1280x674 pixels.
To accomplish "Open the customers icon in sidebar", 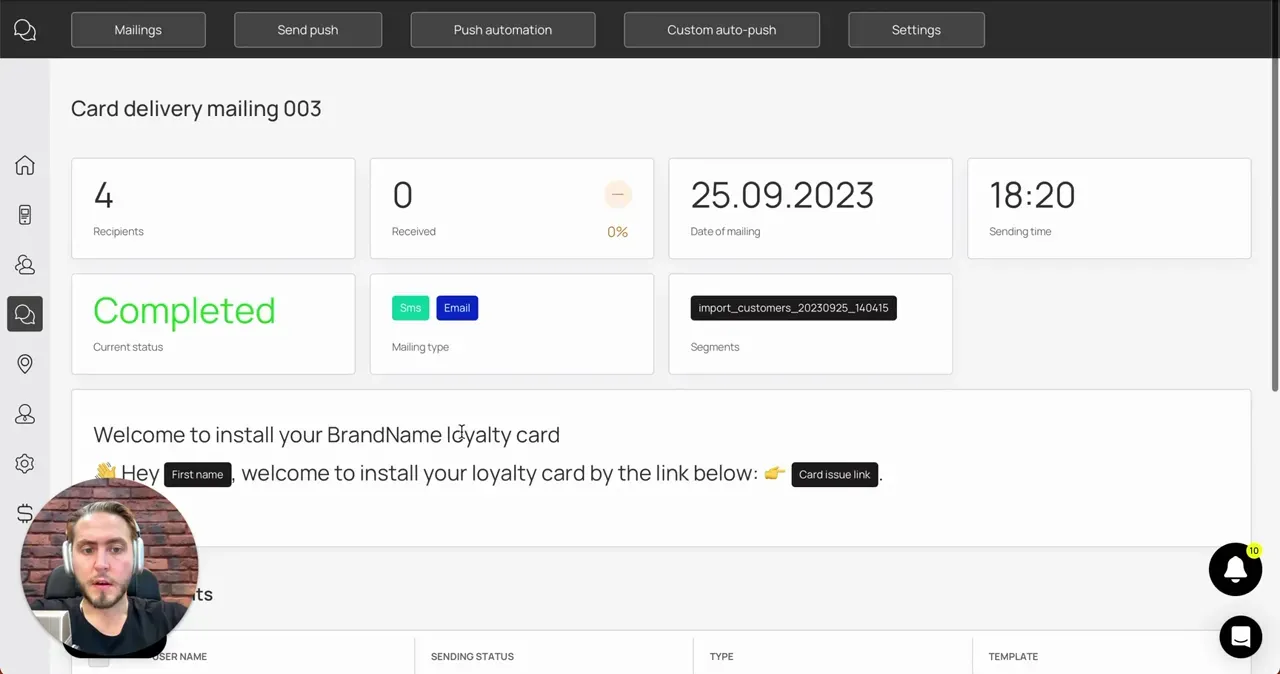I will click(25, 265).
